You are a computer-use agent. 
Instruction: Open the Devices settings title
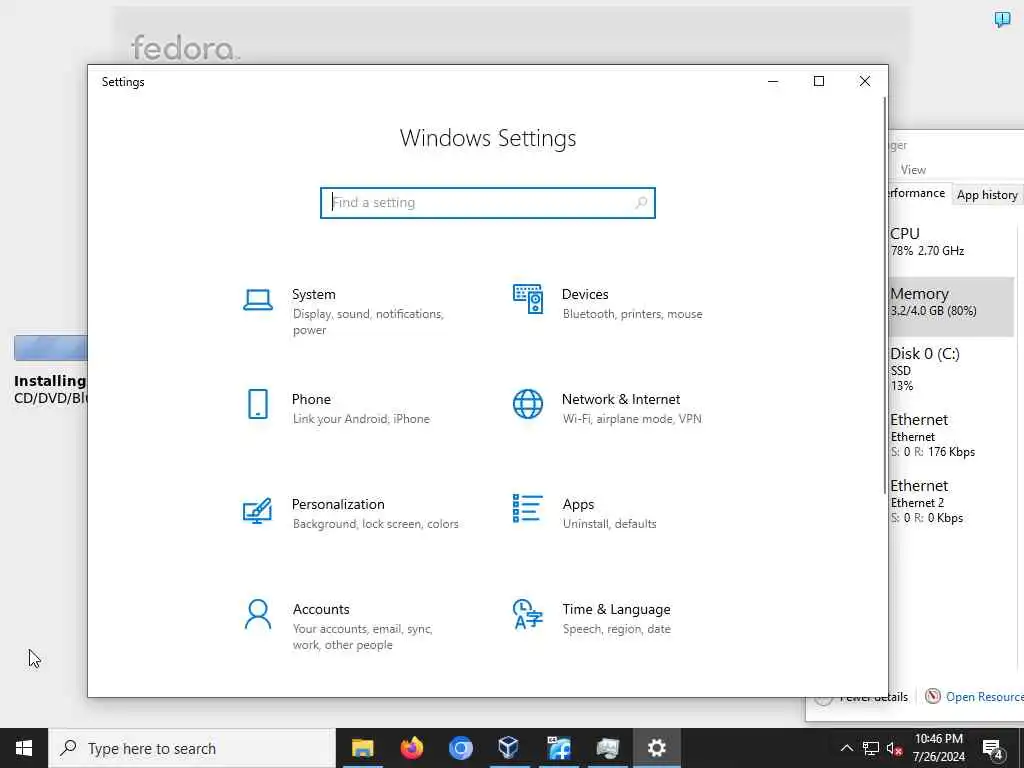coord(585,294)
